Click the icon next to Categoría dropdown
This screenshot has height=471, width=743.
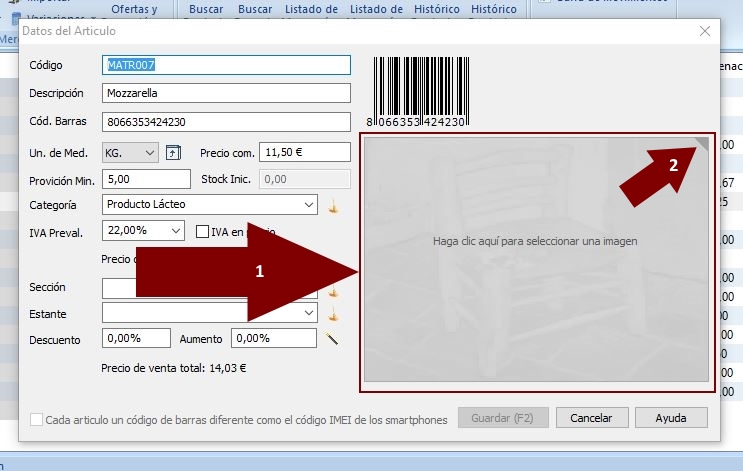[x=334, y=206]
